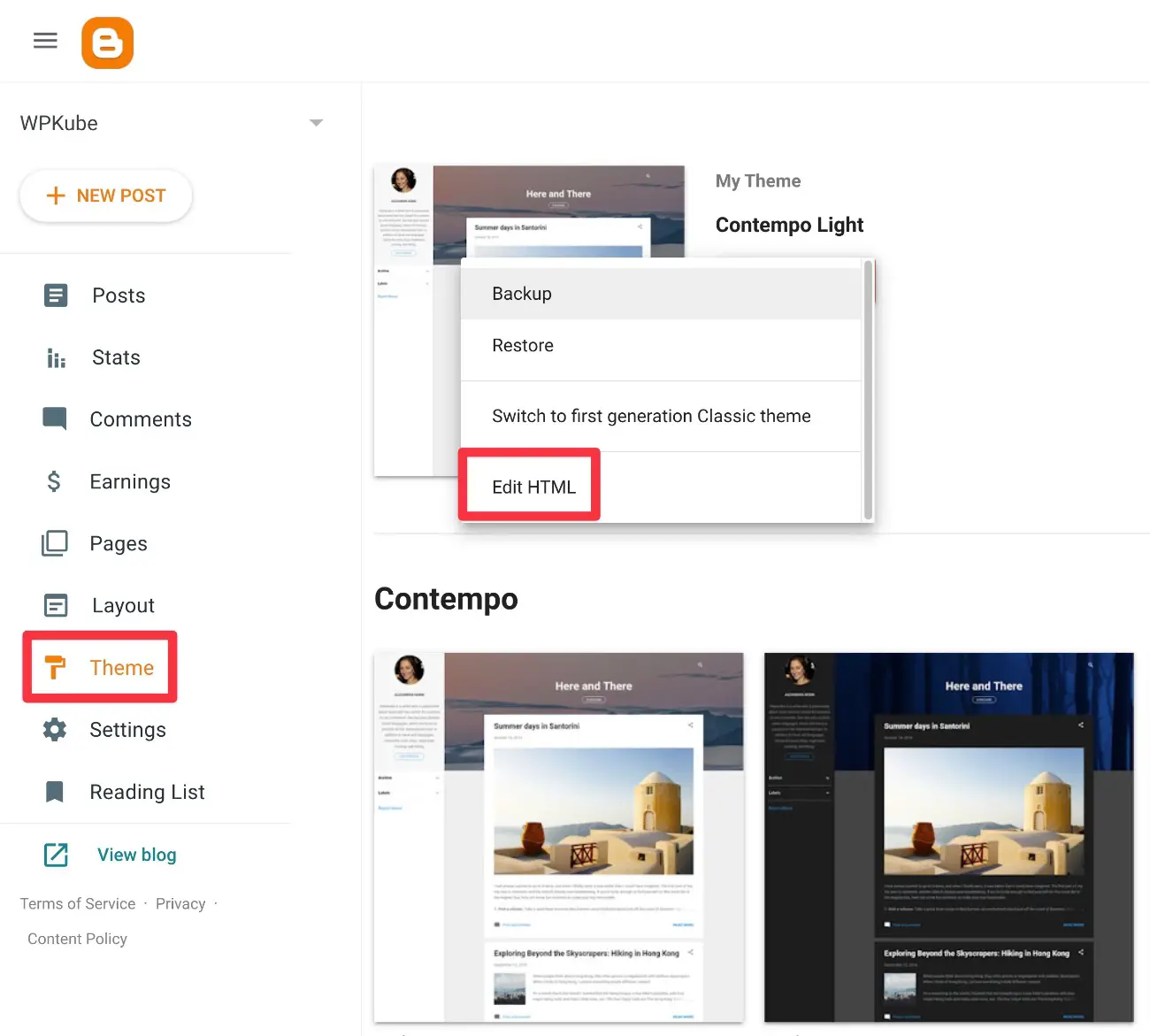Click the My Theme label
The width and height of the screenshot is (1150, 1036).
tap(758, 181)
